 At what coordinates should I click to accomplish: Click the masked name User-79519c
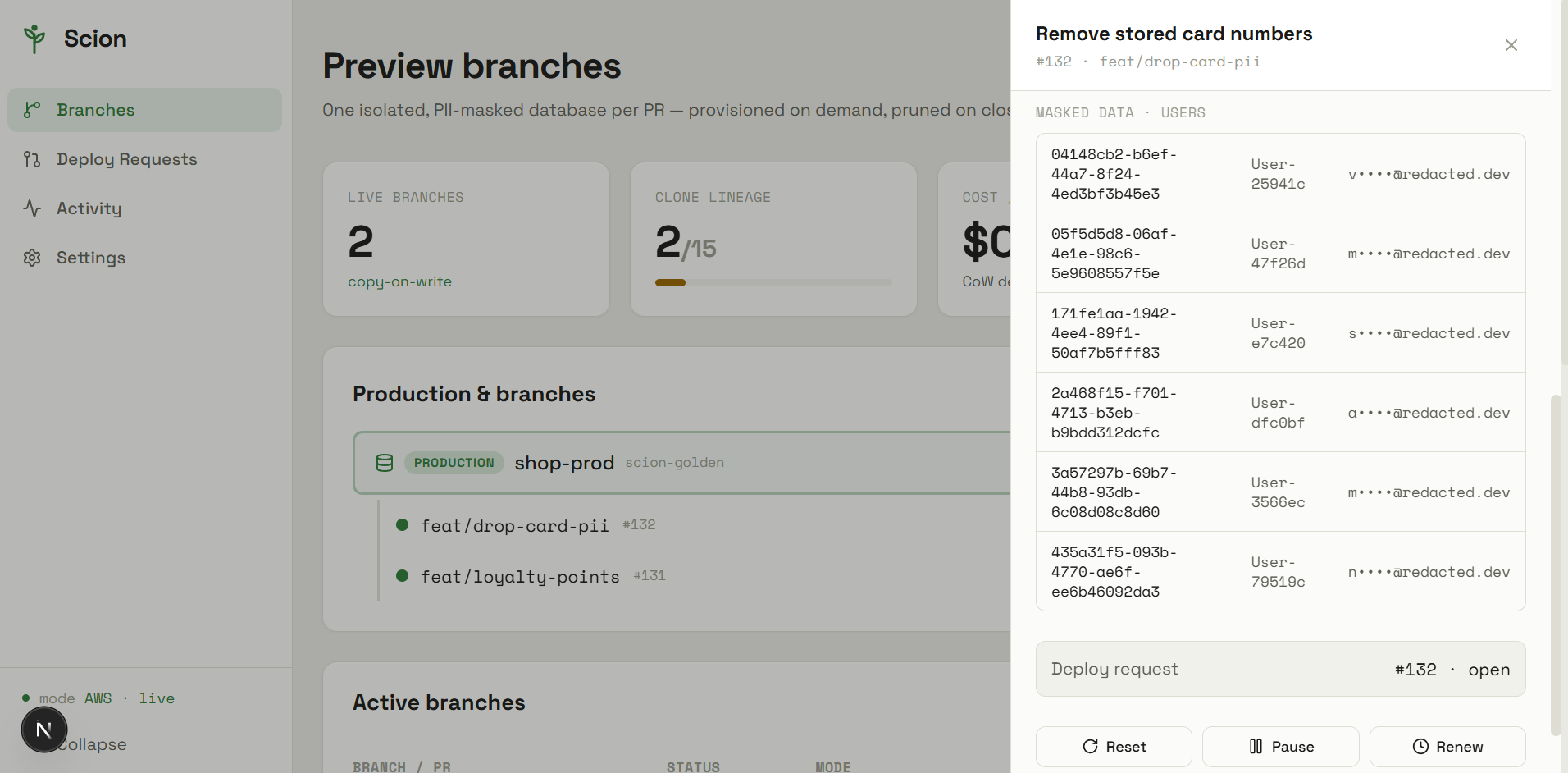point(1278,572)
